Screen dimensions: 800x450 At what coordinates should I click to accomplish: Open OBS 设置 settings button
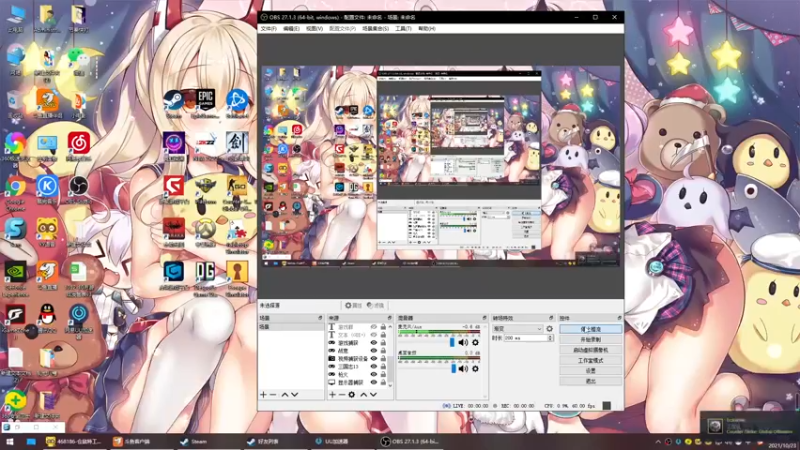coord(591,371)
